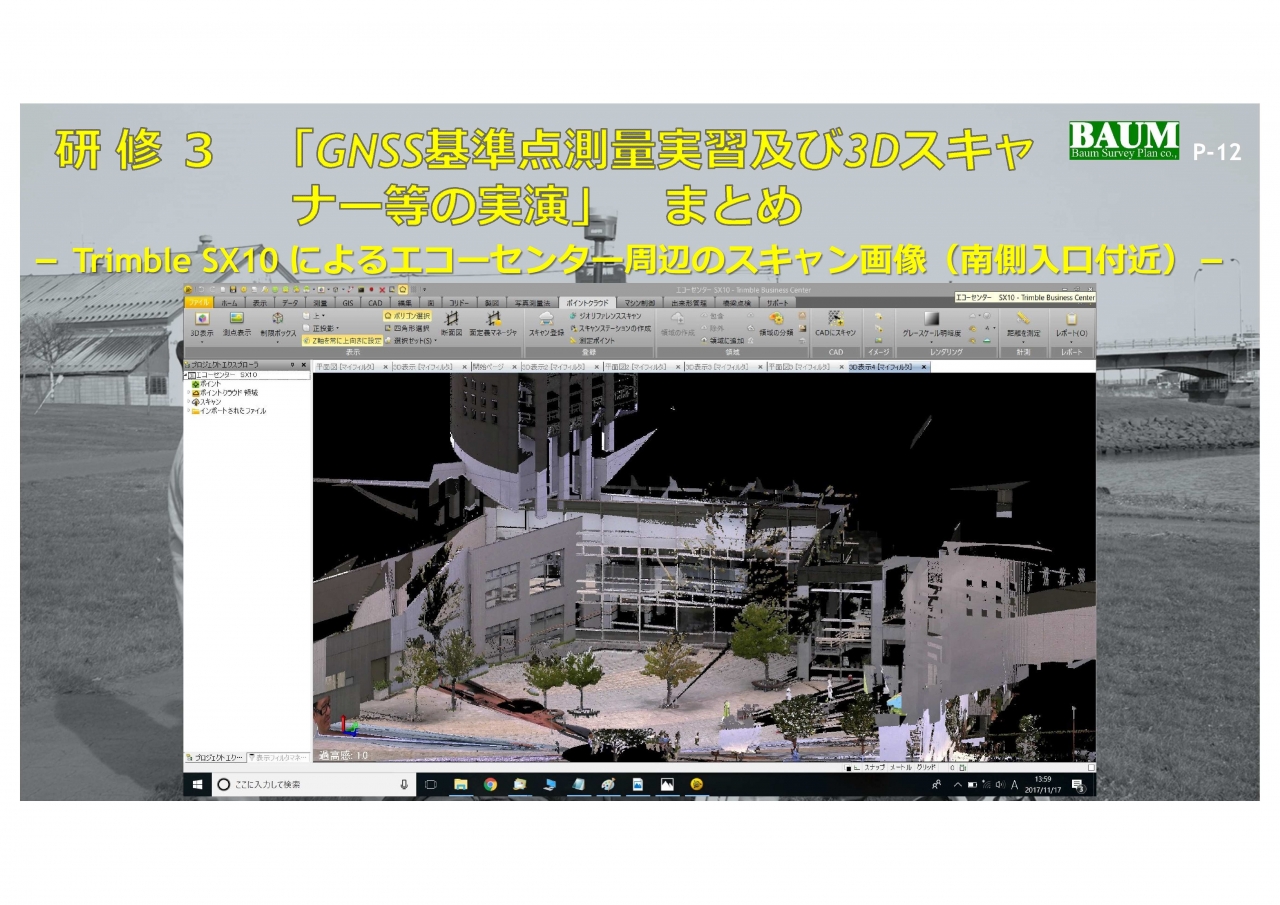This screenshot has height=905, width=1280.
Task: Click スキャンステーションの作成 create scan station
Action: [x=611, y=327]
